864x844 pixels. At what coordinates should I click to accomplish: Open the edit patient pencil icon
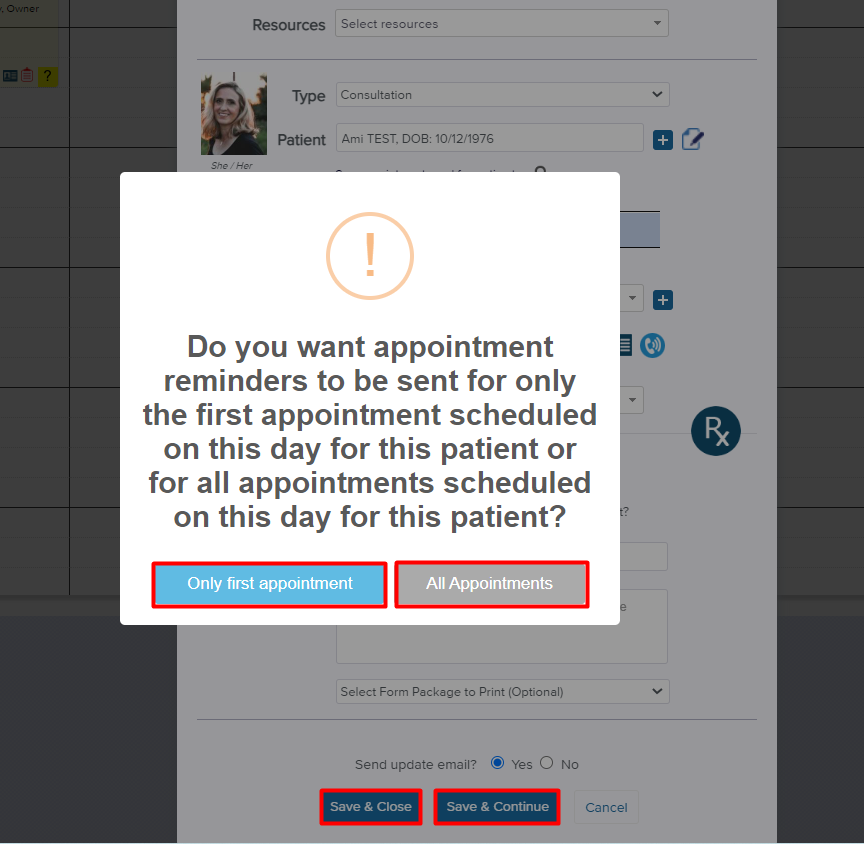coord(692,139)
